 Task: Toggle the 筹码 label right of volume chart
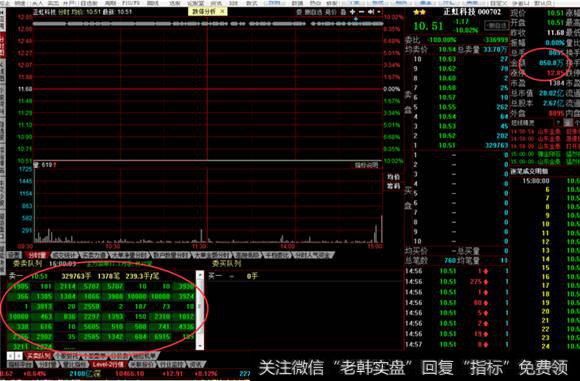tap(393, 186)
